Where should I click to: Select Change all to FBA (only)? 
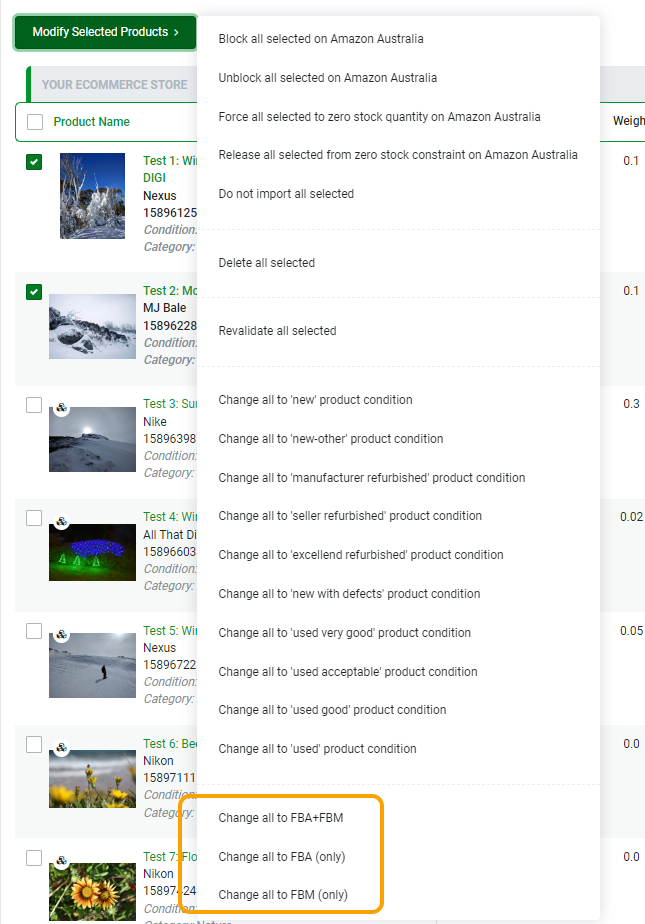(282, 857)
